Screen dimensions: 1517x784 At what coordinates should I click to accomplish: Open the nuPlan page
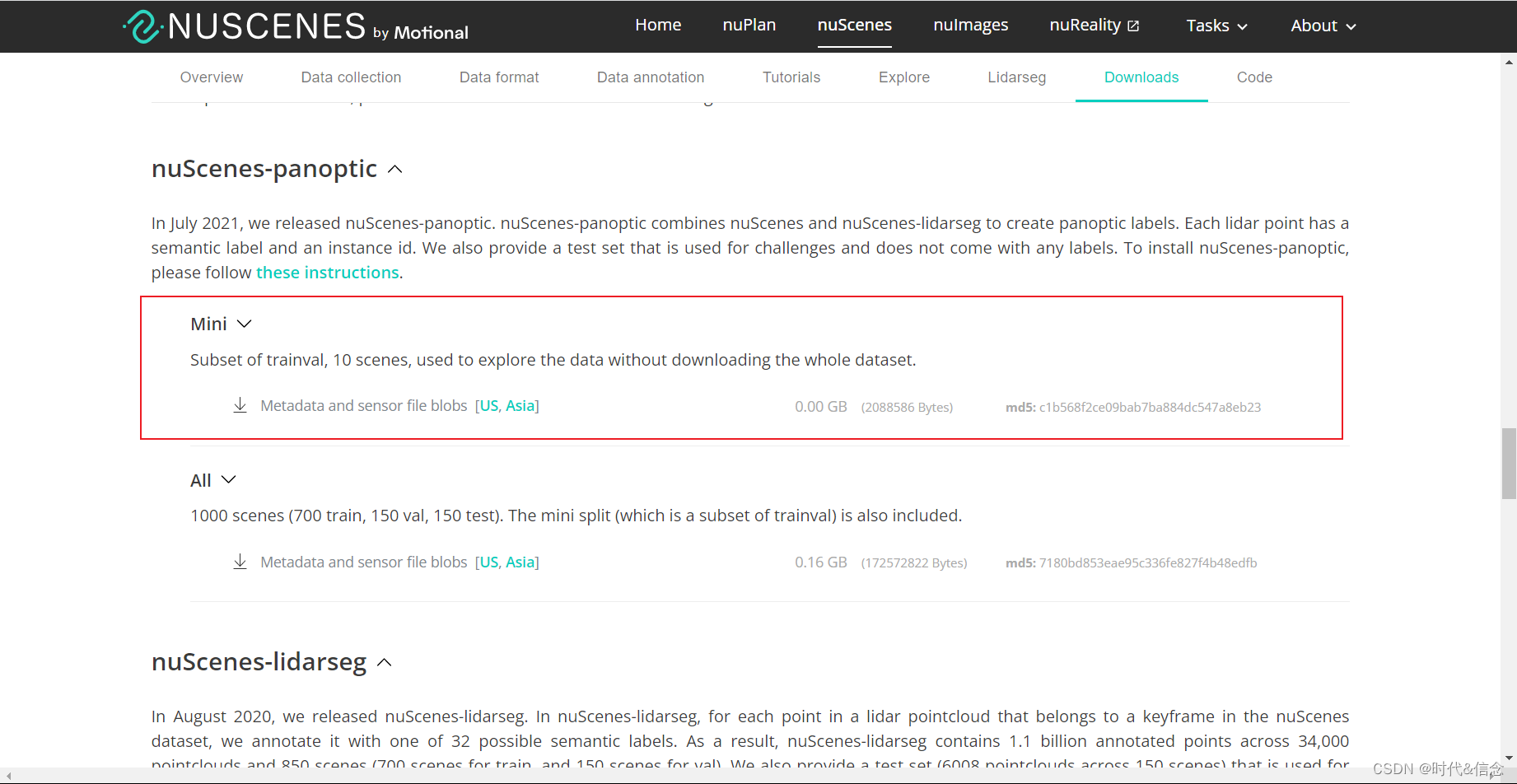pyautogui.click(x=749, y=25)
